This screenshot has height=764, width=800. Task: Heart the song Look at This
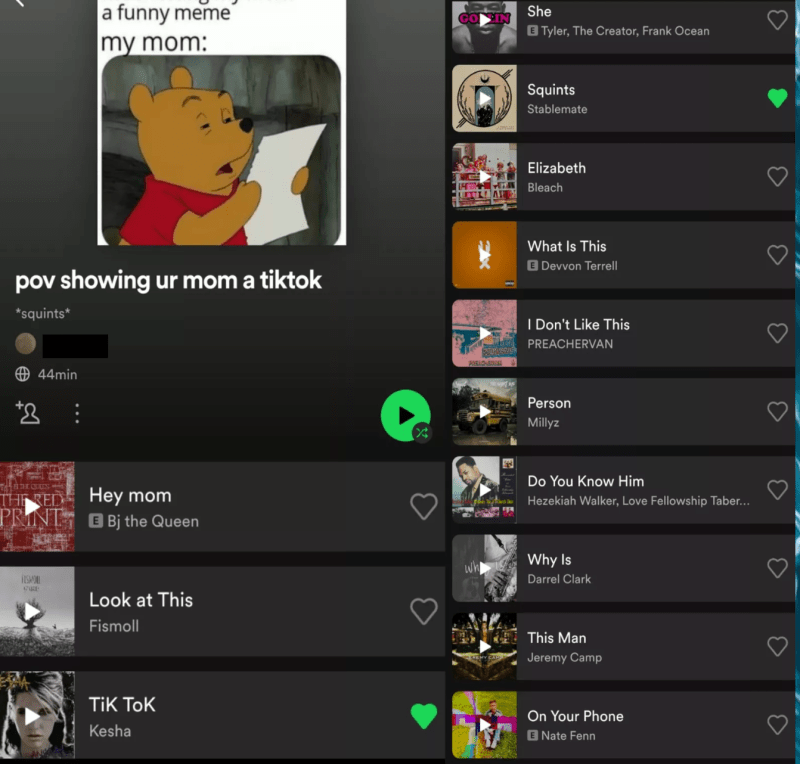[x=423, y=611]
